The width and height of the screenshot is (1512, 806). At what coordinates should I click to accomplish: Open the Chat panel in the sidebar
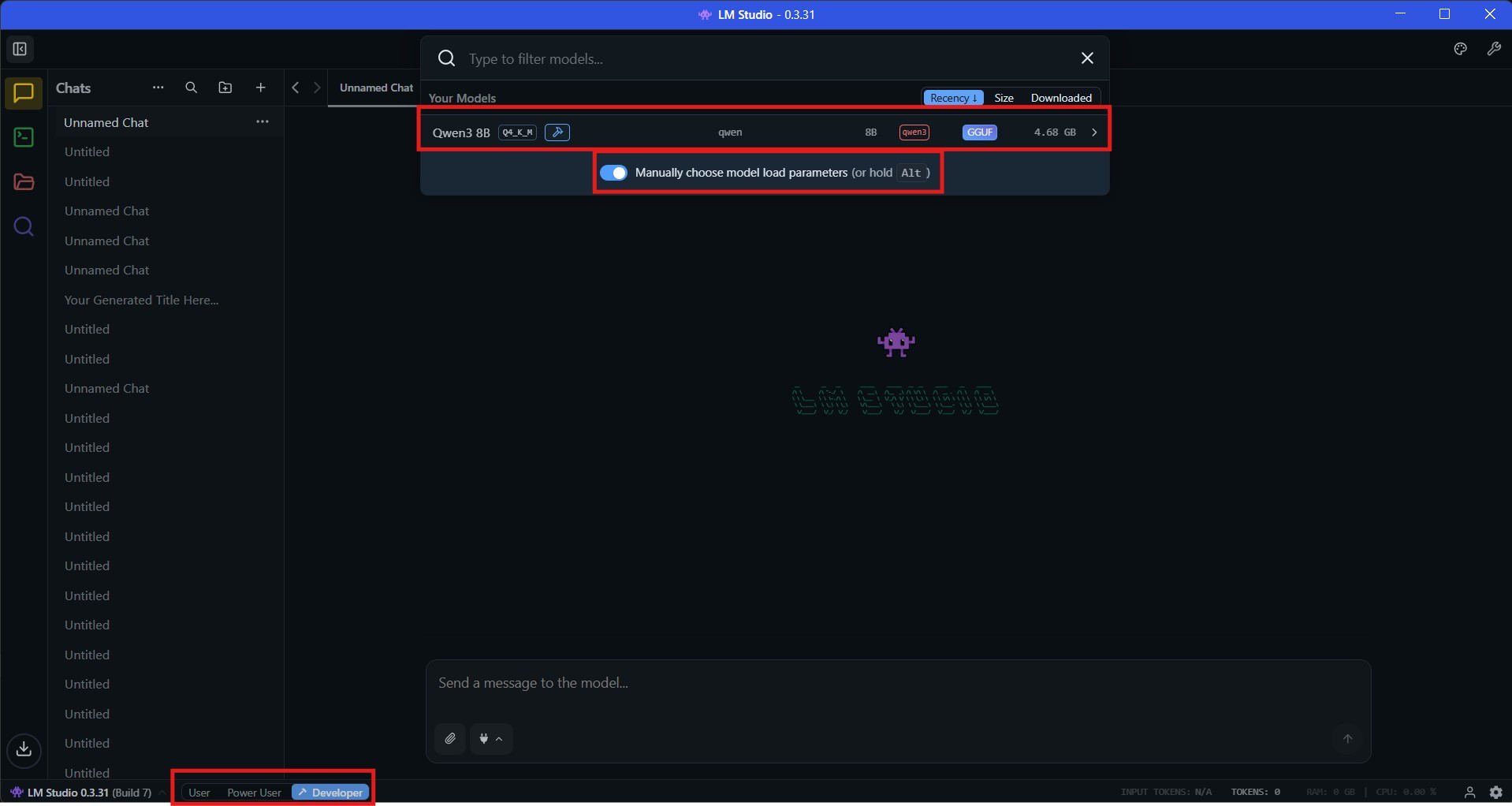tap(23, 94)
